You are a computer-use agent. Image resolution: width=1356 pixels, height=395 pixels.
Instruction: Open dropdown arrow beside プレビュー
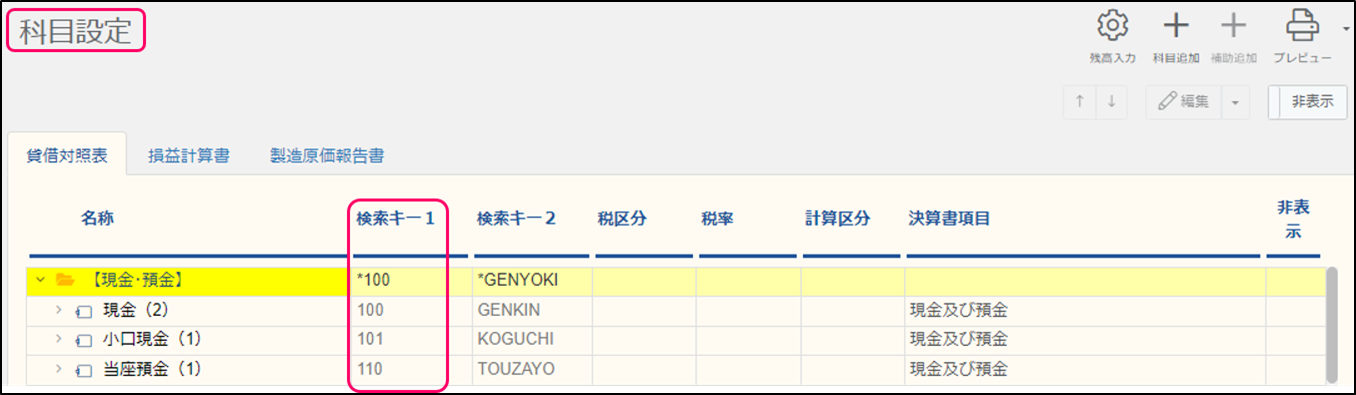coord(1346,30)
